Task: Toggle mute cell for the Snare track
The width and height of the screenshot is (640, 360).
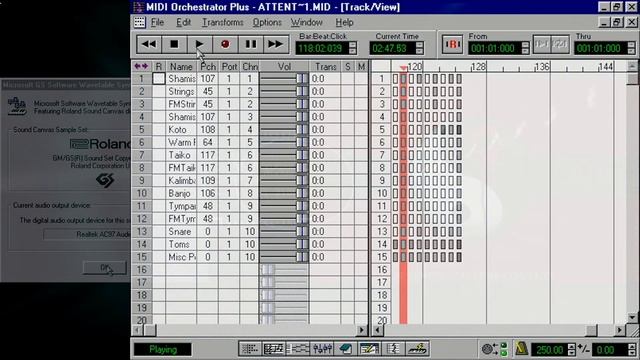Action: coord(361,231)
